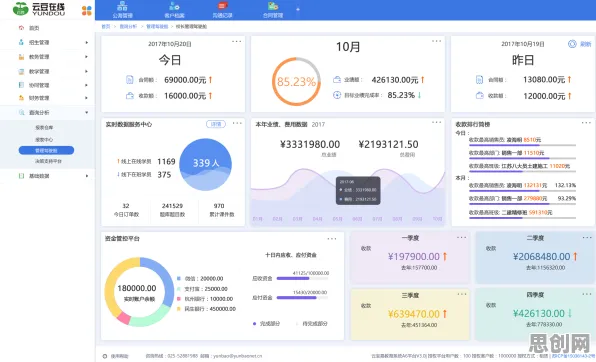The height and width of the screenshot is (362, 596).
Task: Collapse the 查询分析 submenu arrow
Action: (87, 112)
